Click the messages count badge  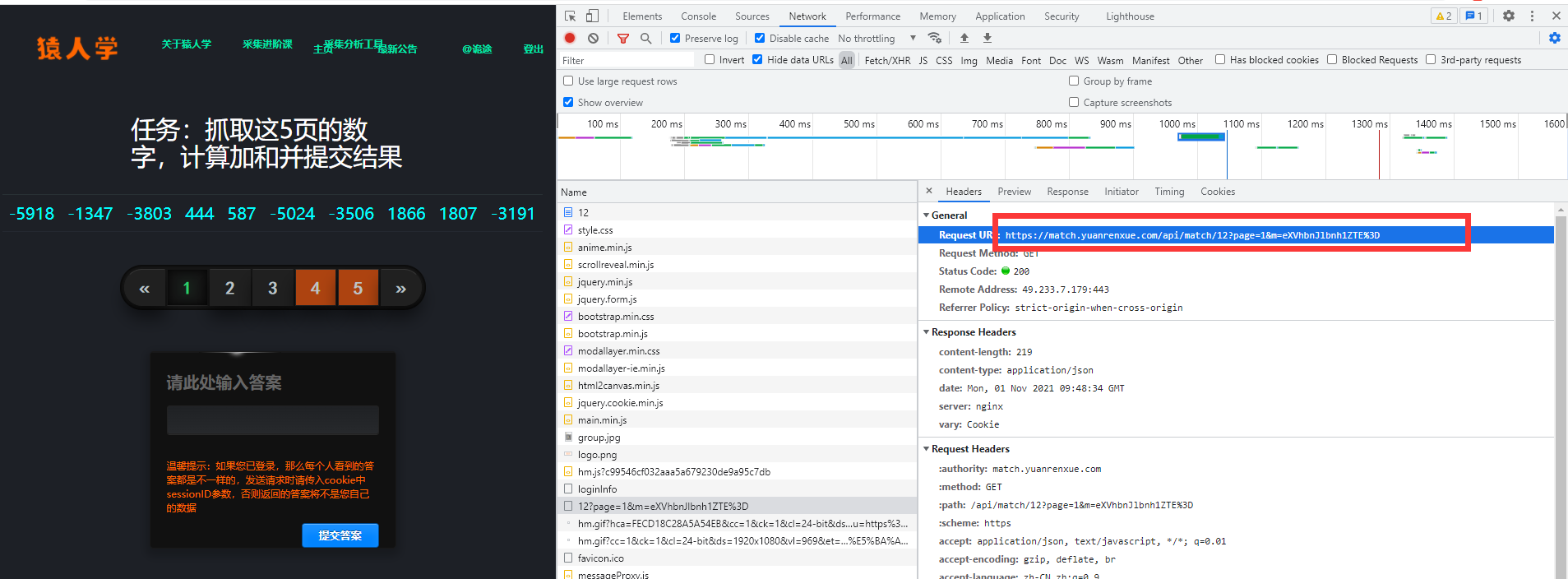1474,16
